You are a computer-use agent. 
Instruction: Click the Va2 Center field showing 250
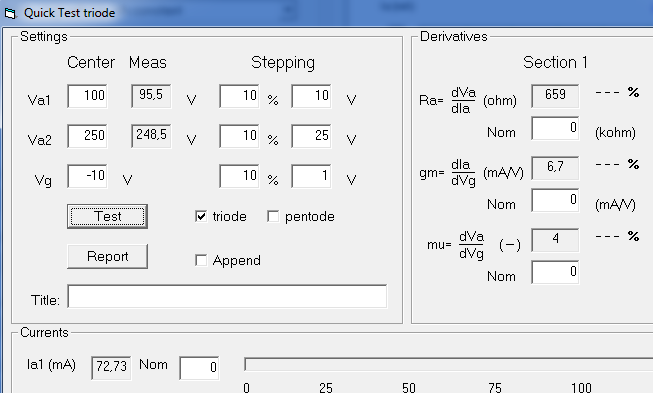(x=87, y=136)
